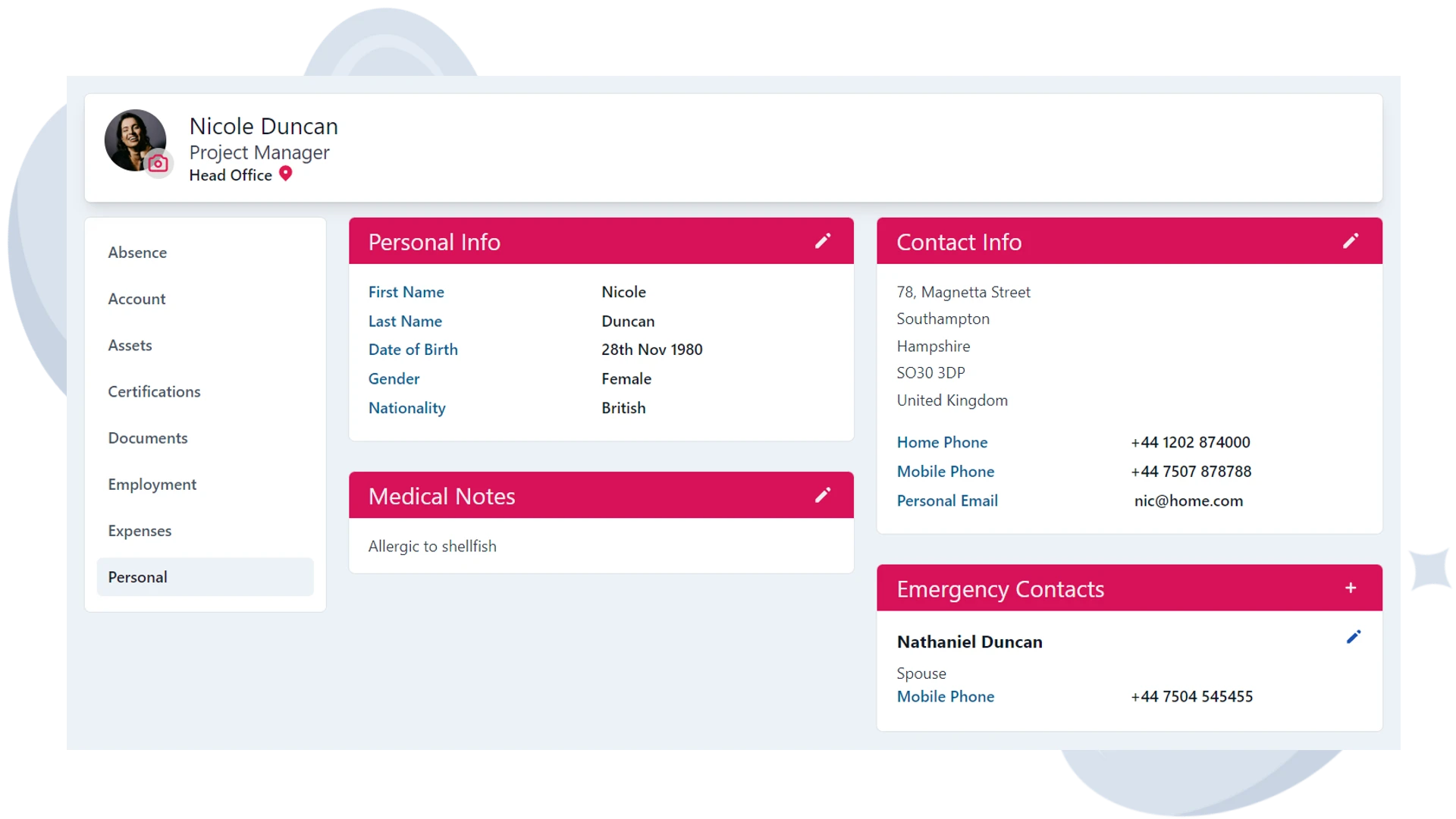This screenshot has height=819, width=1456.
Task: Click the edit icon next to Nathaniel Duncan
Action: click(1355, 637)
